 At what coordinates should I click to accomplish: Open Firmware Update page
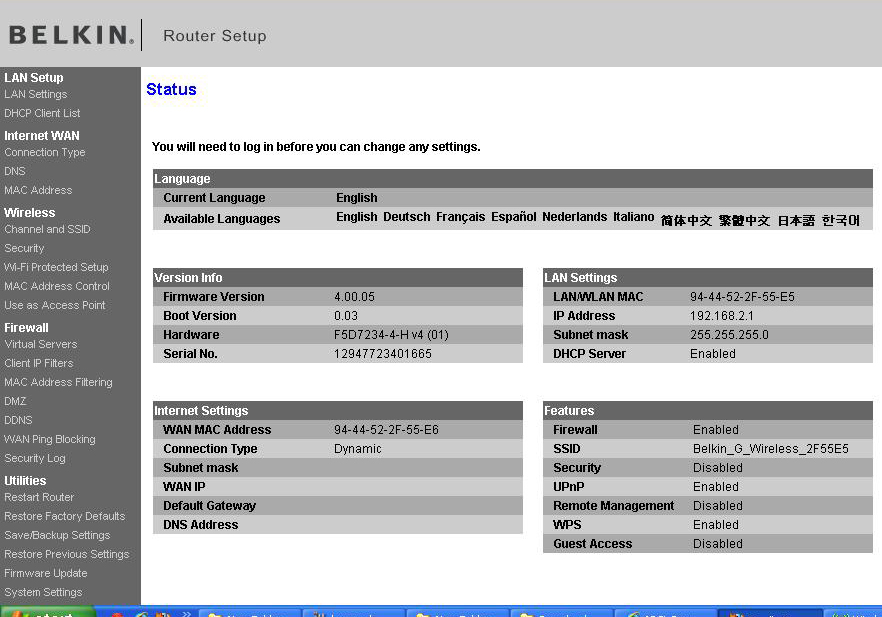tap(46, 573)
